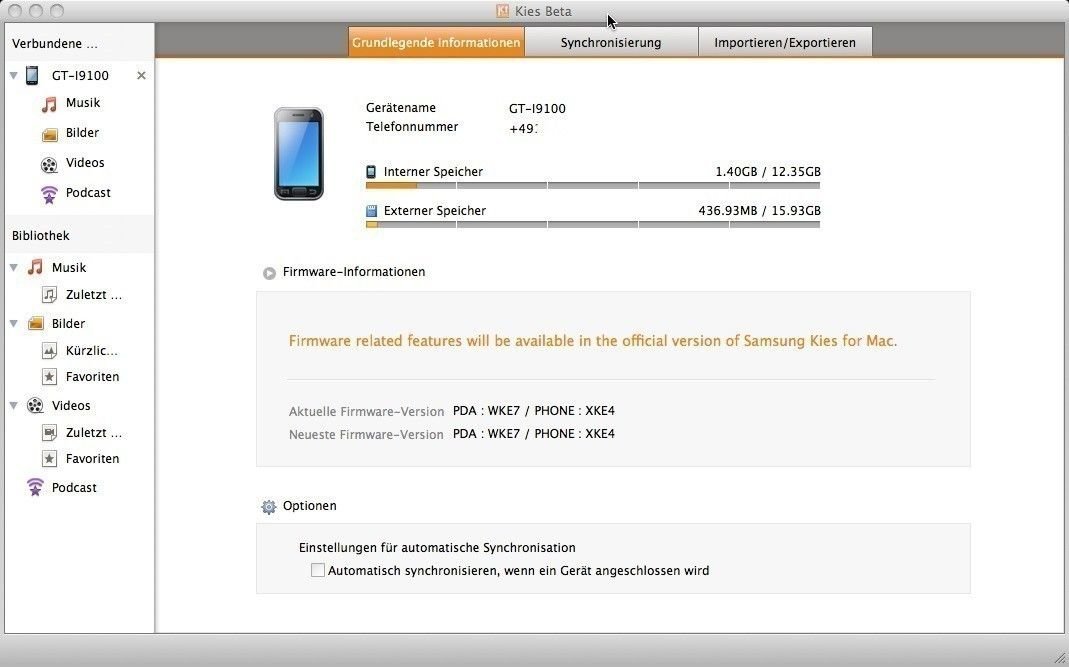Click the 436.93MB / 15.93GB storage value
The image size is (1069, 667).
(x=759, y=210)
